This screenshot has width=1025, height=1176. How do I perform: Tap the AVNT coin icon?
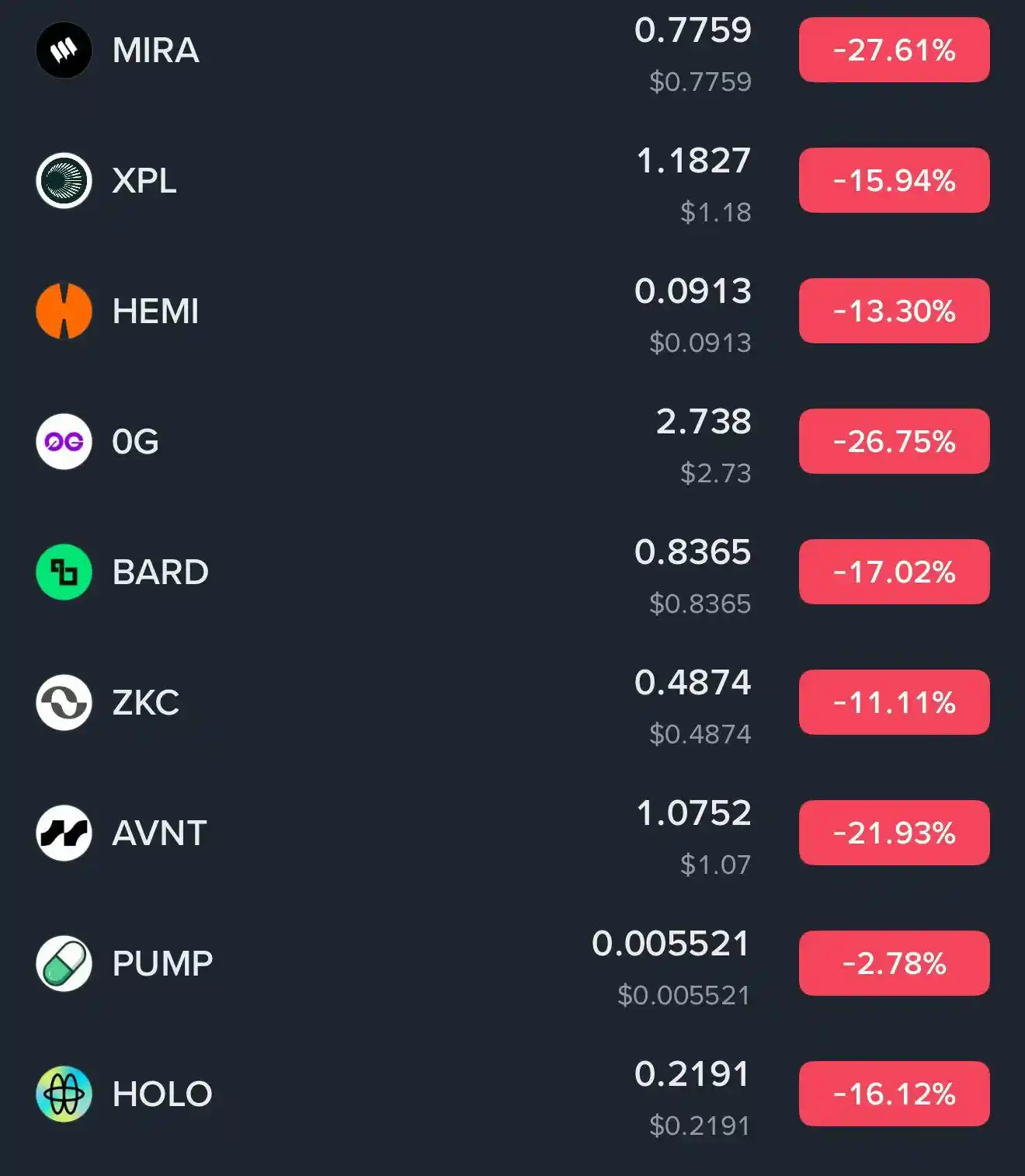click(64, 833)
